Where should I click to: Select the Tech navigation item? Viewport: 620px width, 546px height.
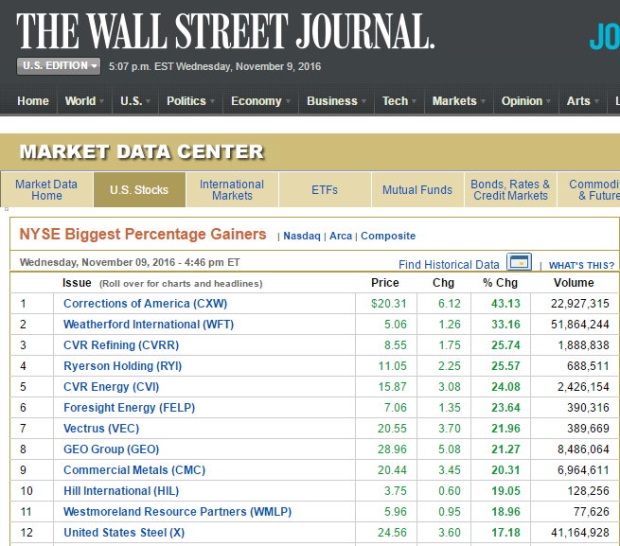(395, 101)
